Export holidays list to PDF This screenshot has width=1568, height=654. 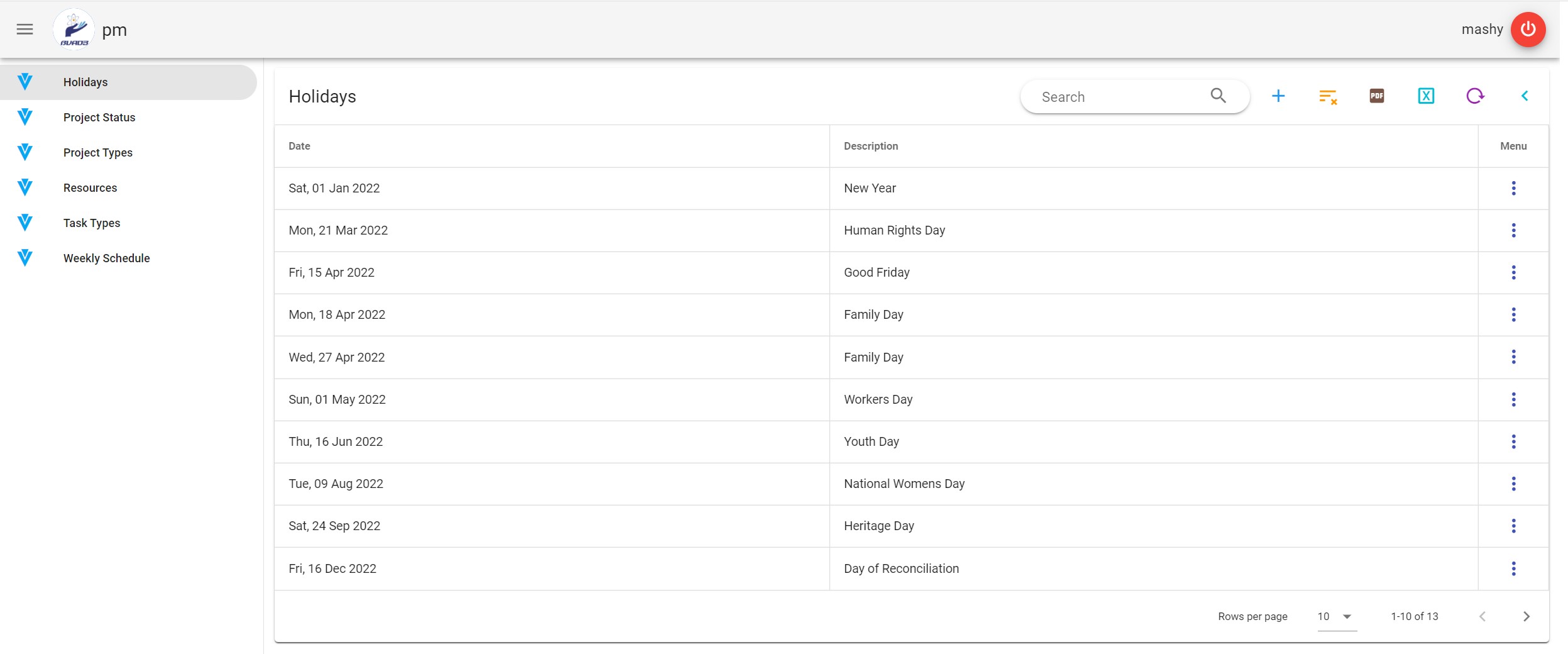click(x=1376, y=96)
